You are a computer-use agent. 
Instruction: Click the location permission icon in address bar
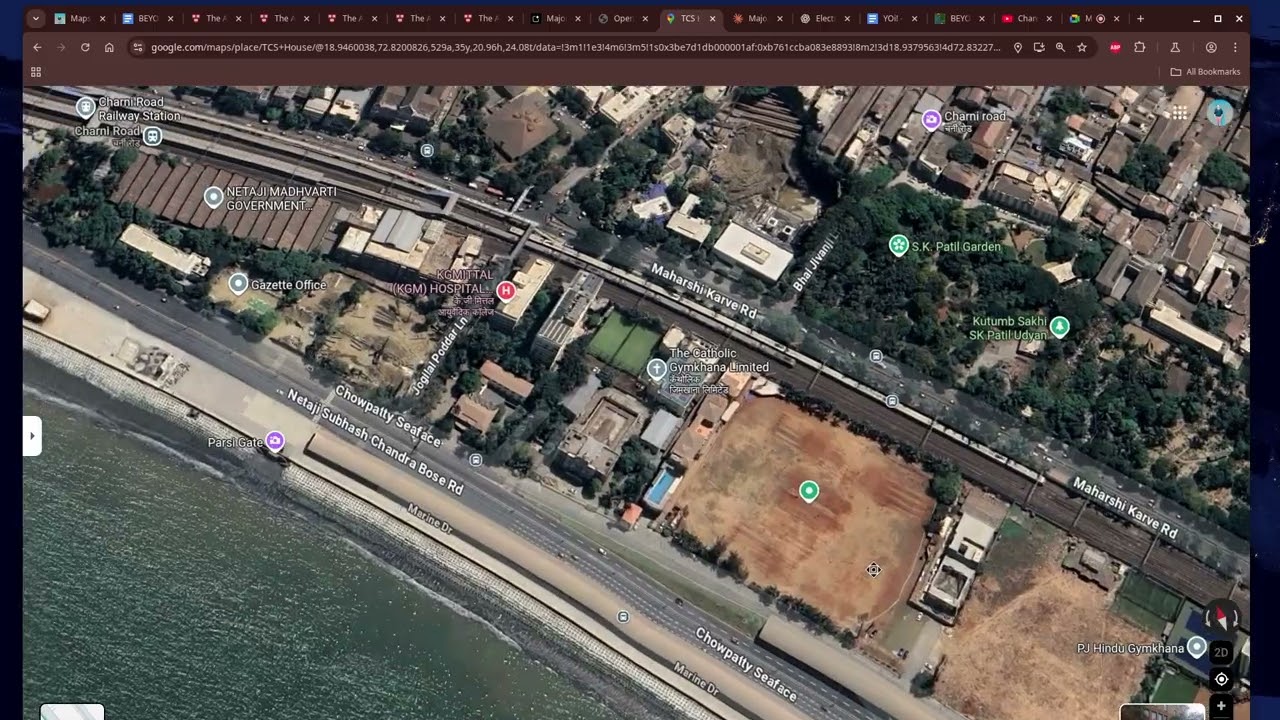(x=1018, y=47)
